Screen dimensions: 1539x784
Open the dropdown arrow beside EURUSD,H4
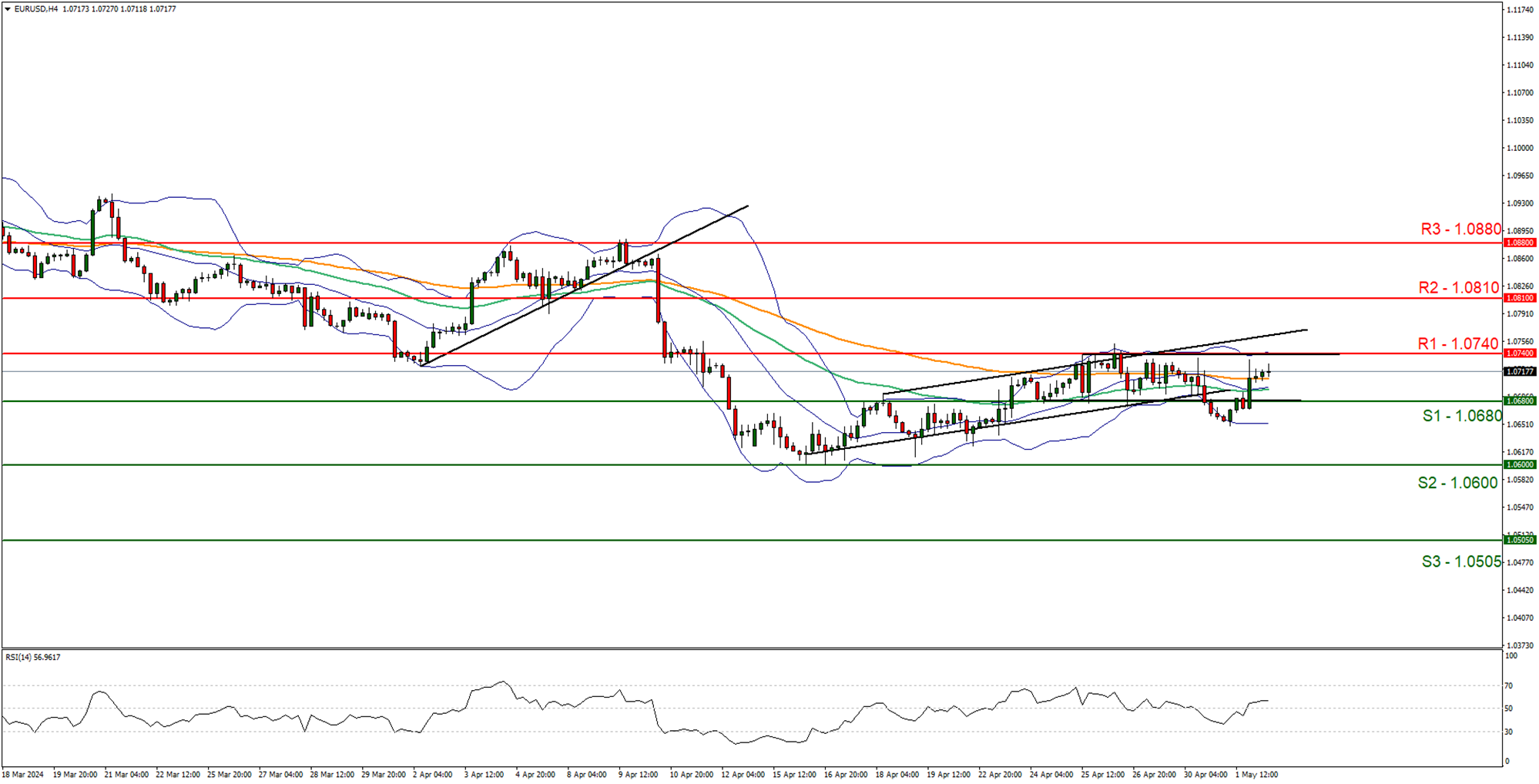[8, 9]
